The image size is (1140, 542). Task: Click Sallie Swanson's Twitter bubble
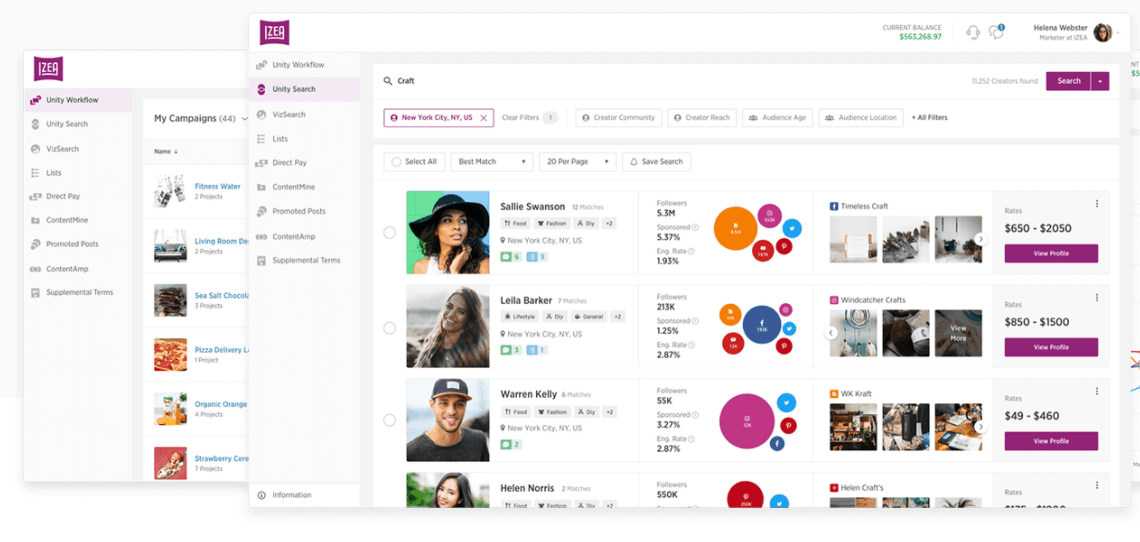click(x=792, y=228)
